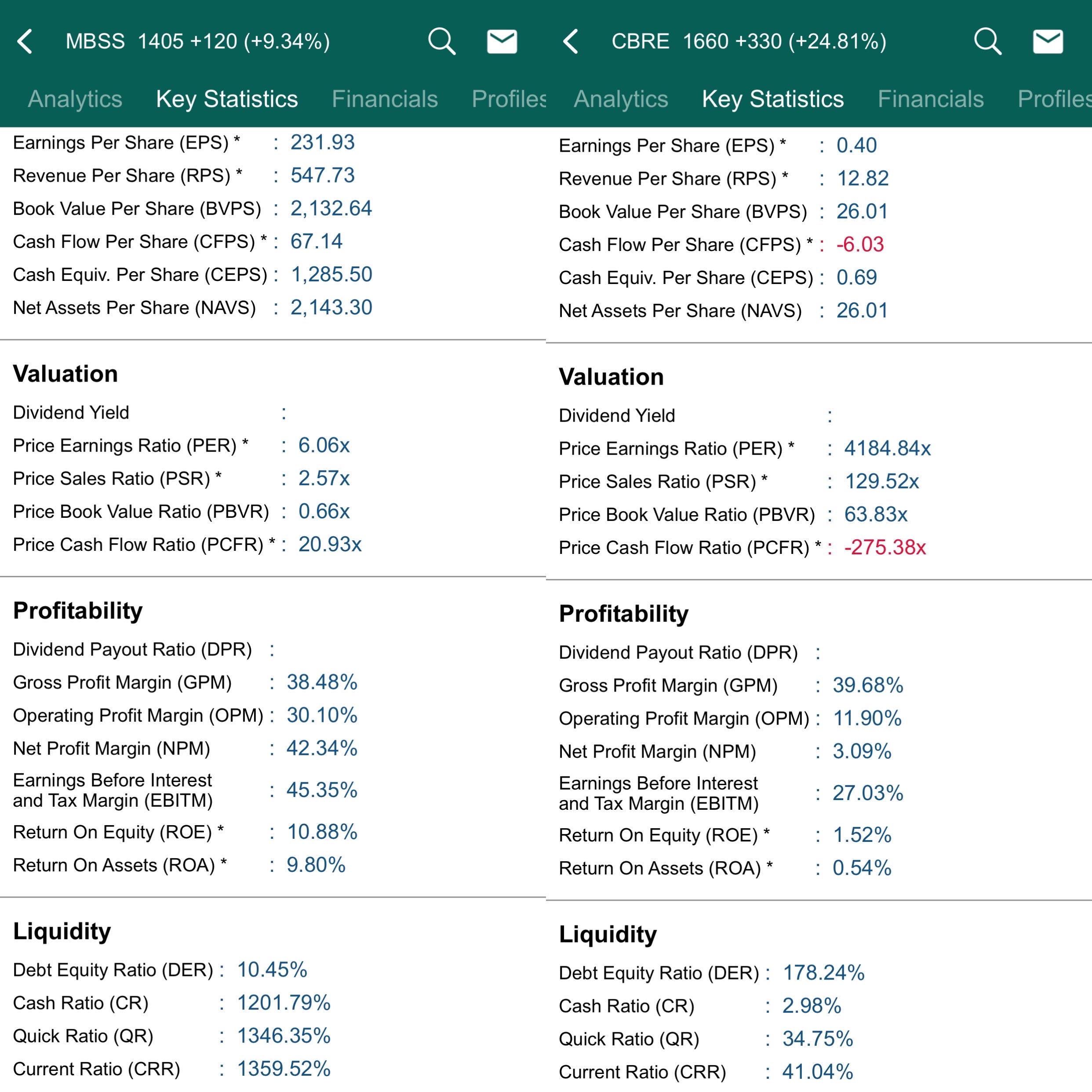This screenshot has width=1092, height=1092.
Task: Open the Financials tab for CBRE
Action: 930,99
